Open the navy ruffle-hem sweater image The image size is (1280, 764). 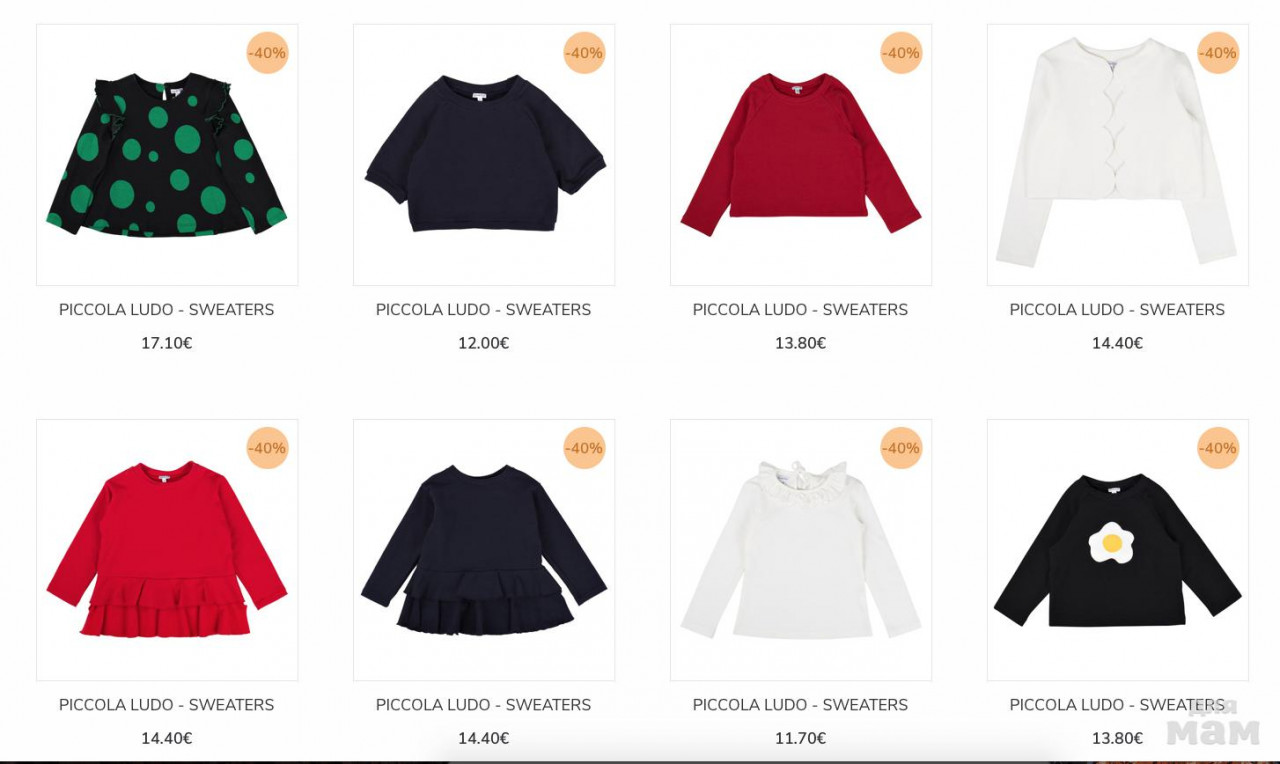[x=484, y=550]
